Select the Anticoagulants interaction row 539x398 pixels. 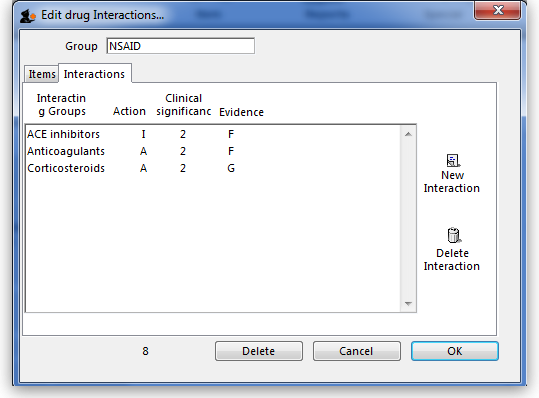click(213, 151)
